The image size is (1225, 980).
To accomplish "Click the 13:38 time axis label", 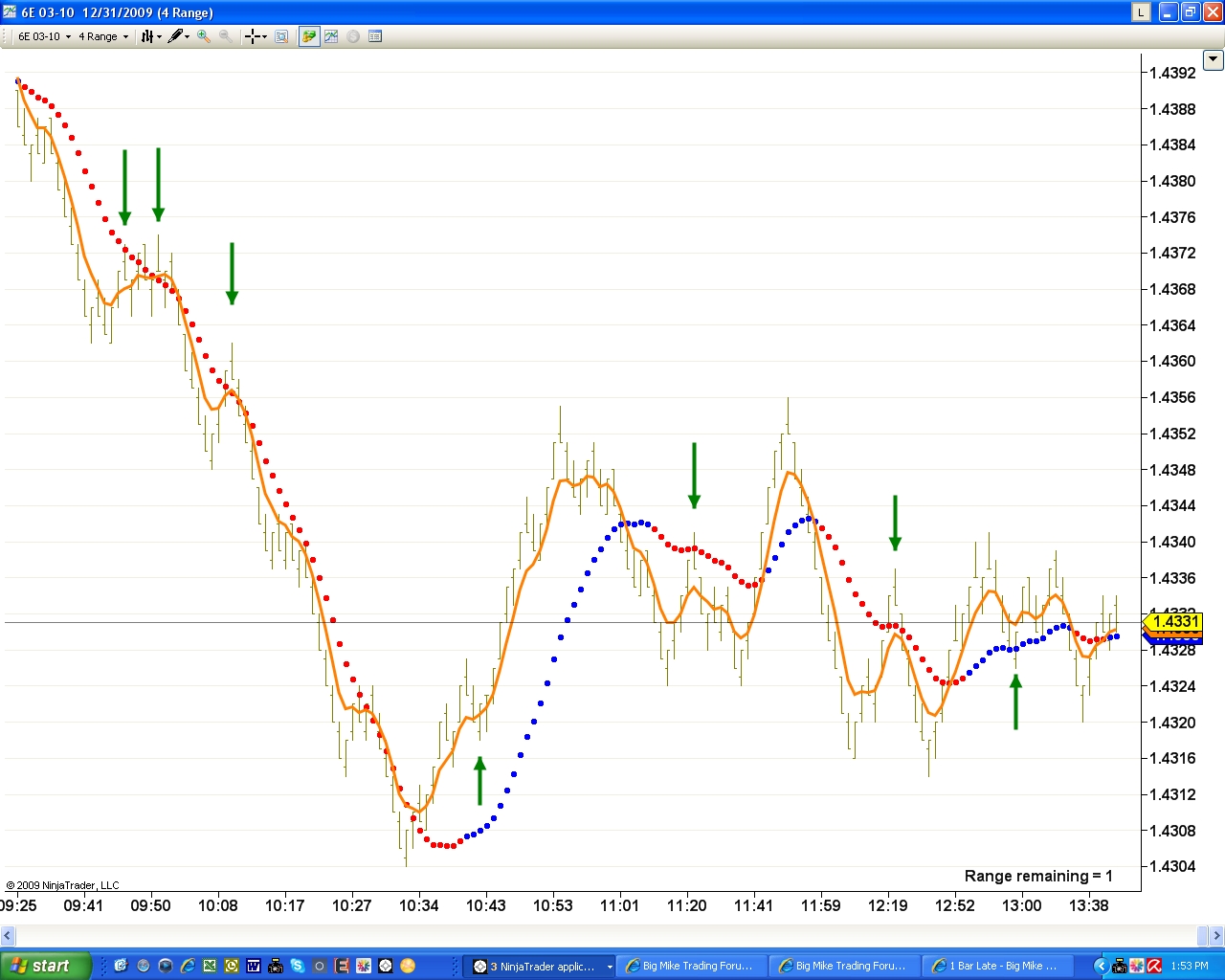I will (1089, 905).
